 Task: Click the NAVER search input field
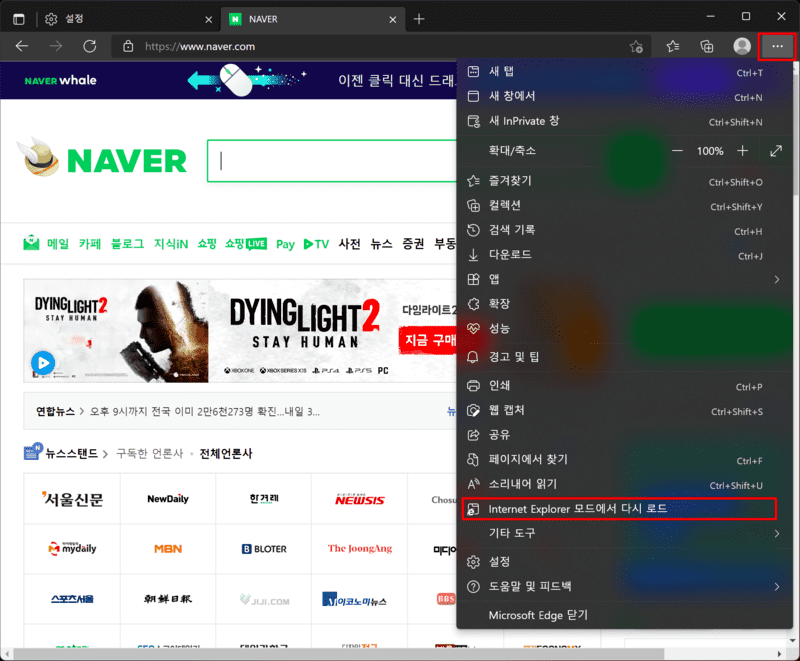tap(332, 161)
